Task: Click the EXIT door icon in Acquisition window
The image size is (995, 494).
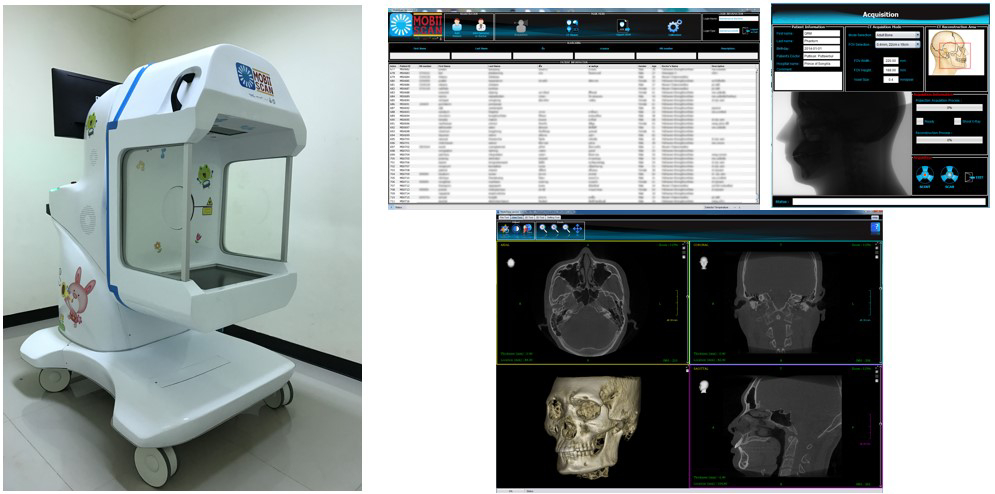Action: pyautogui.click(x=974, y=177)
